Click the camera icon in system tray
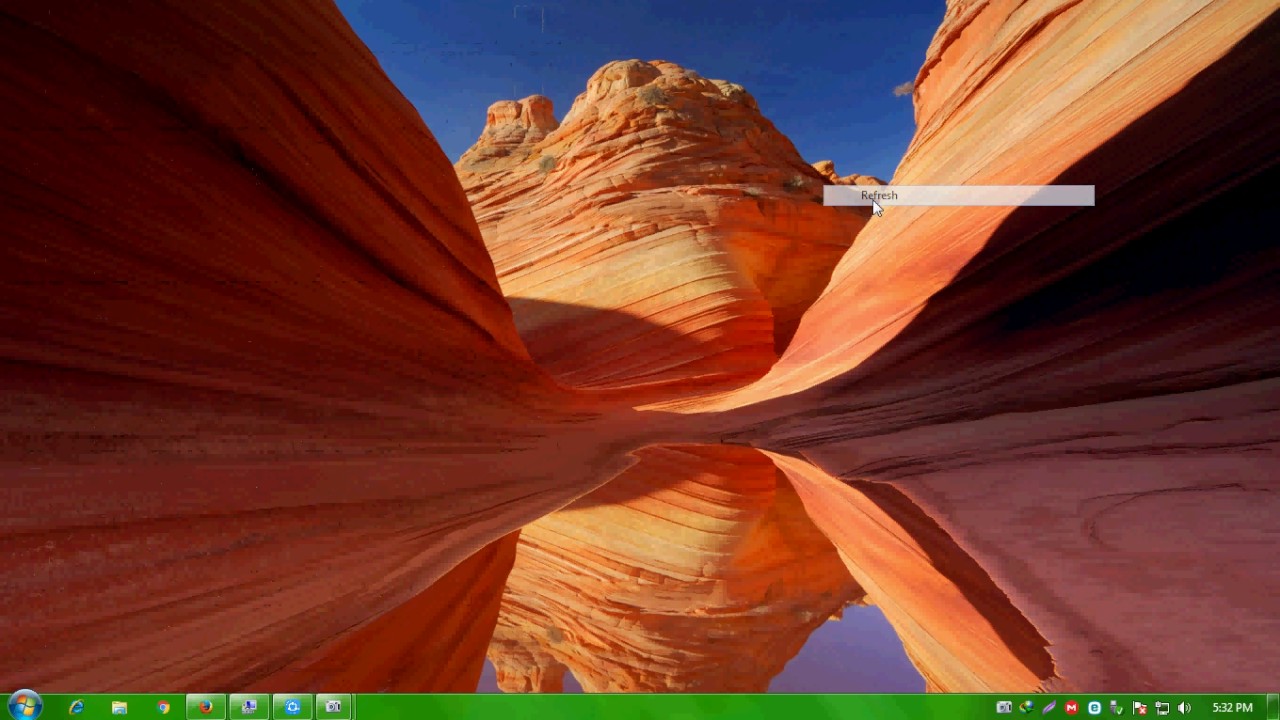 point(1004,708)
